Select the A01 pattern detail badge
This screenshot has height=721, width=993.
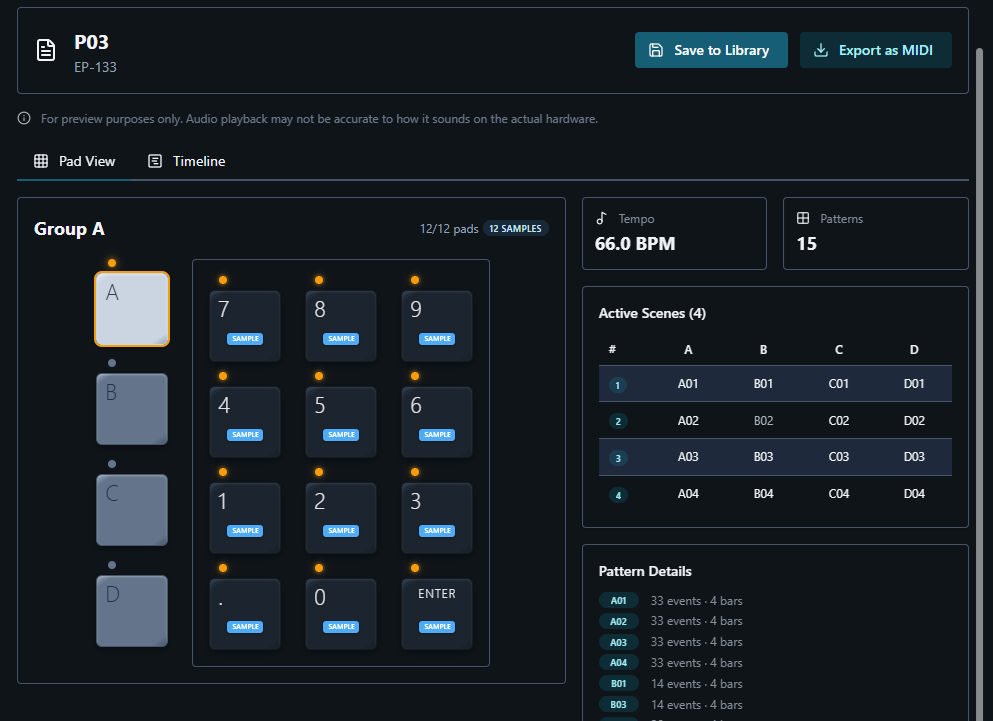618,601
